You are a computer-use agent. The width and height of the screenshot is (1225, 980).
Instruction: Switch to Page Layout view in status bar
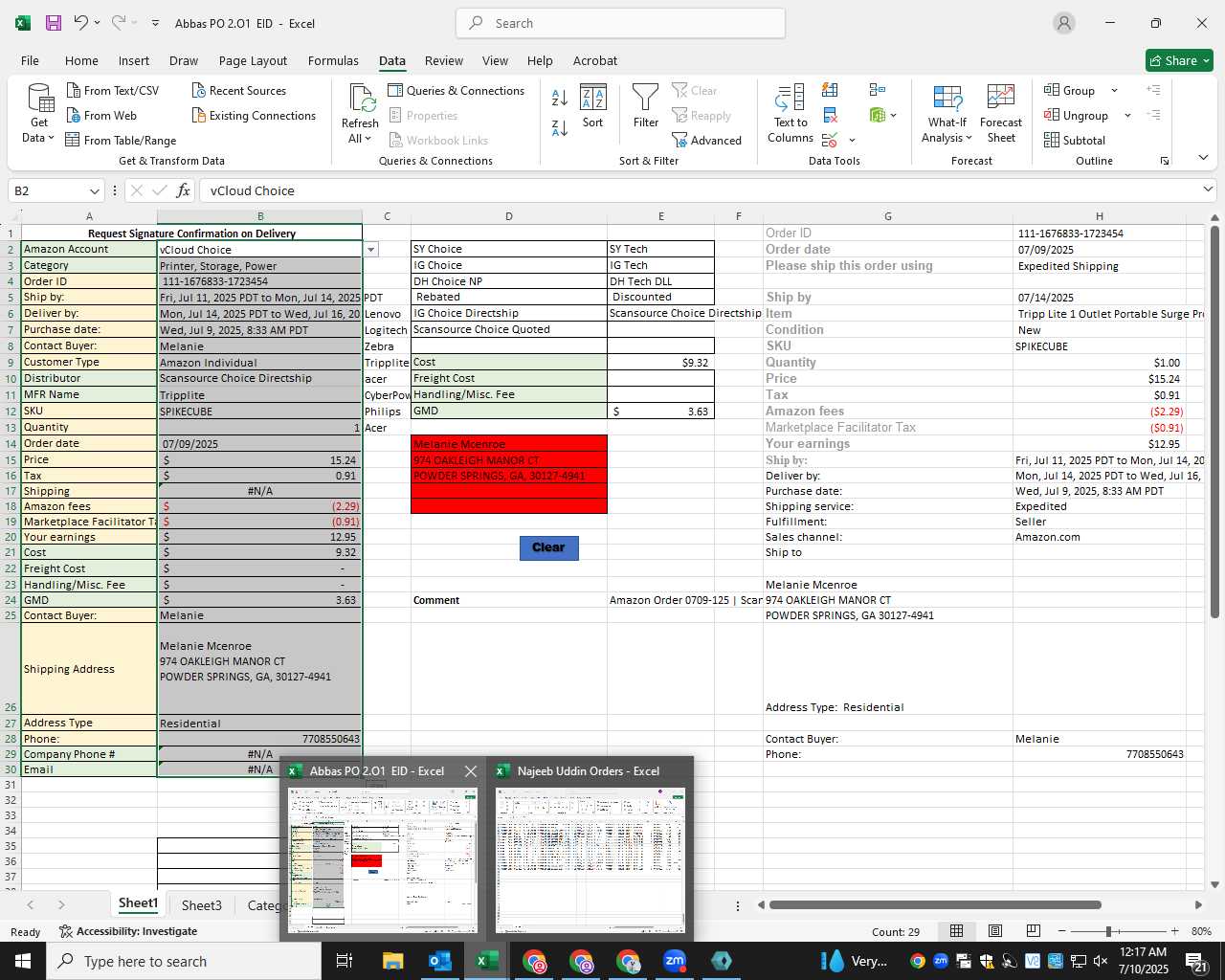coord(995,931)
